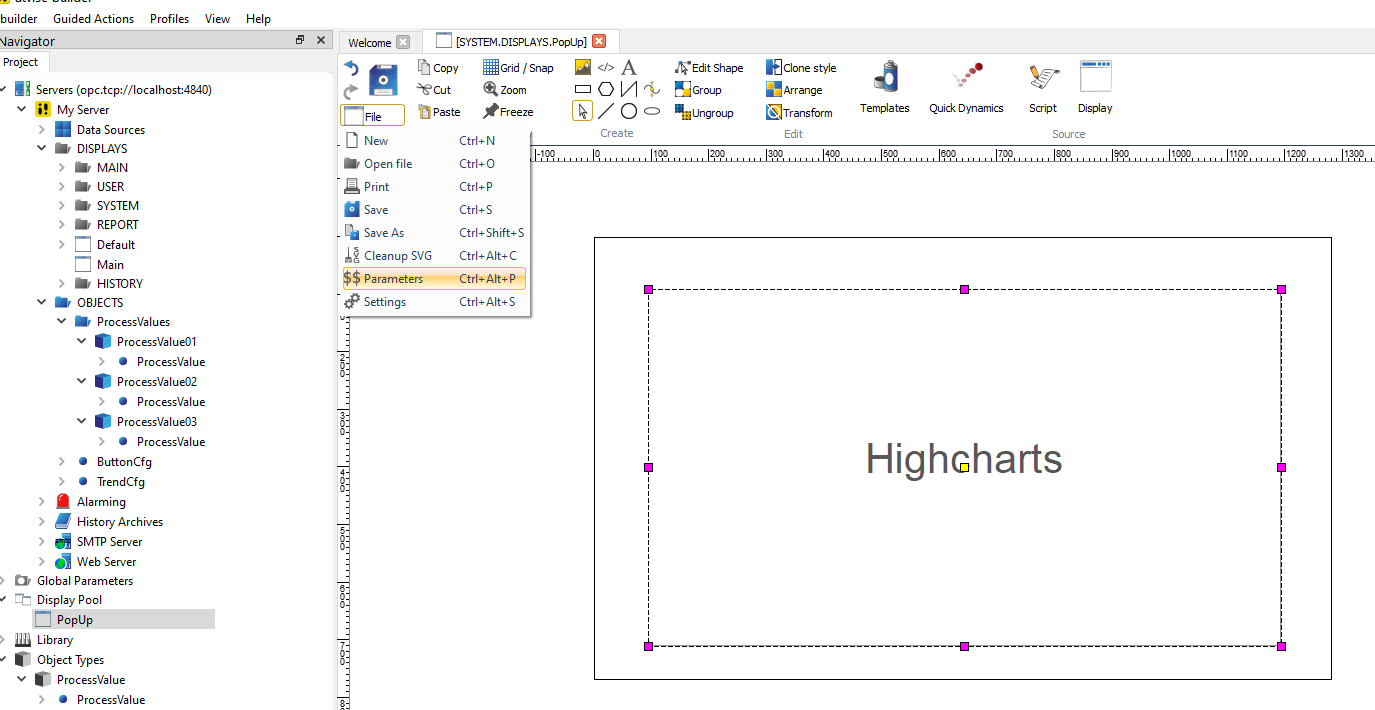Screen dimensions: 1375x710
Task: Click the redo arrow icon
Action: 351,91
